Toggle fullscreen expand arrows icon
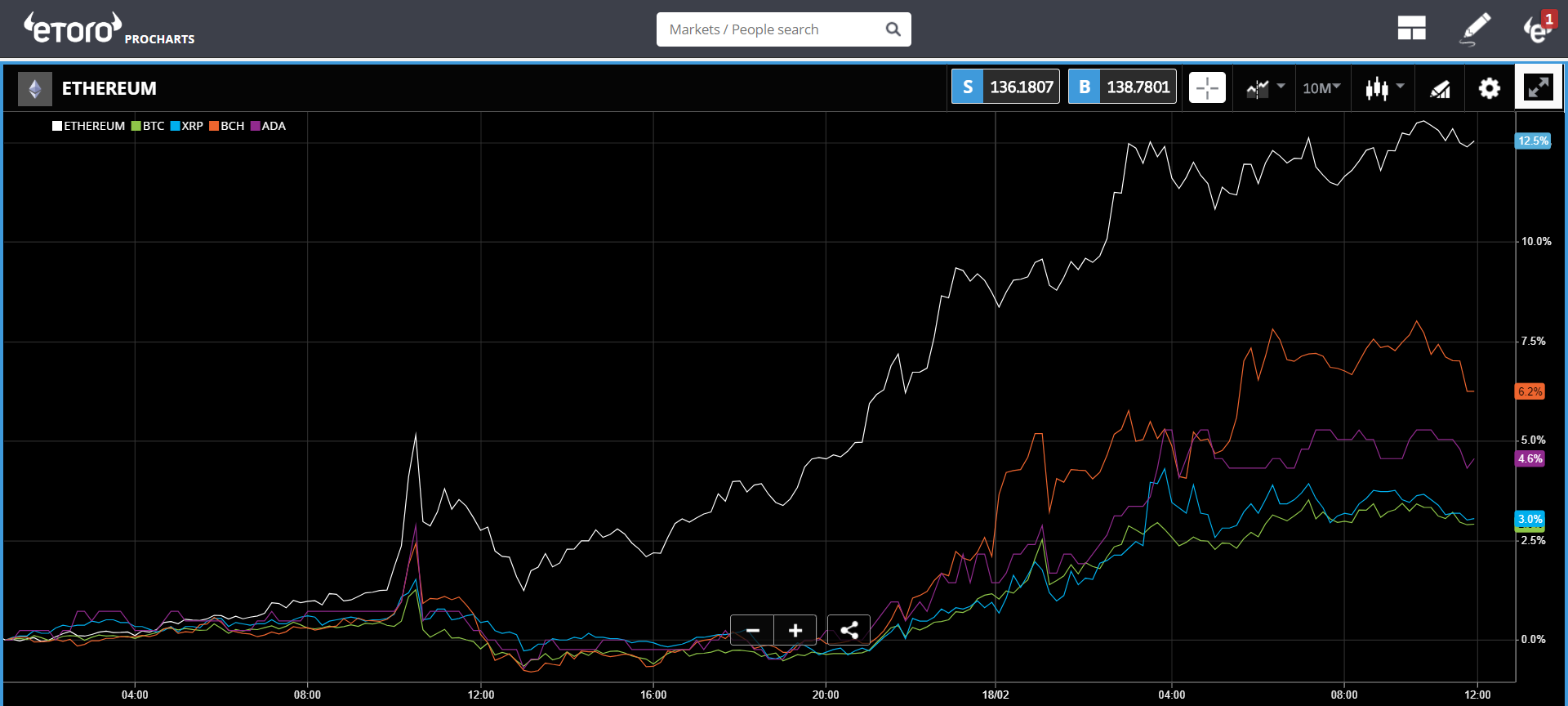Viewport: 1568px width, 706px height. click(x=1539, y=87)
